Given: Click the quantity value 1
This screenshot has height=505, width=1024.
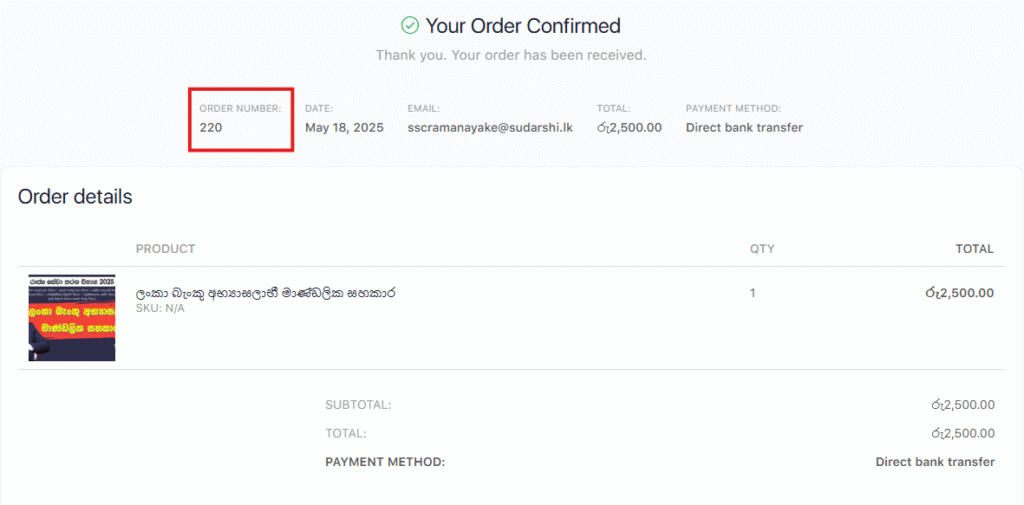Looking at the screenshot, I should coord(752,293).
